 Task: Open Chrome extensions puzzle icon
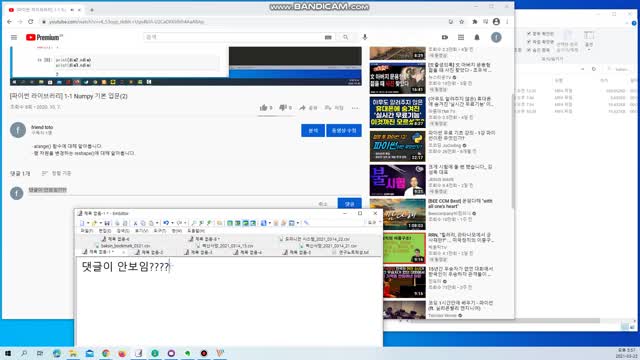point(475,21)
